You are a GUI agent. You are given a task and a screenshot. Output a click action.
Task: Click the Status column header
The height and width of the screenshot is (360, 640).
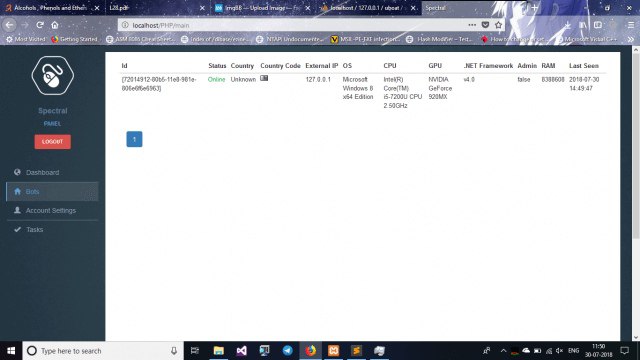tap(217, 66)
